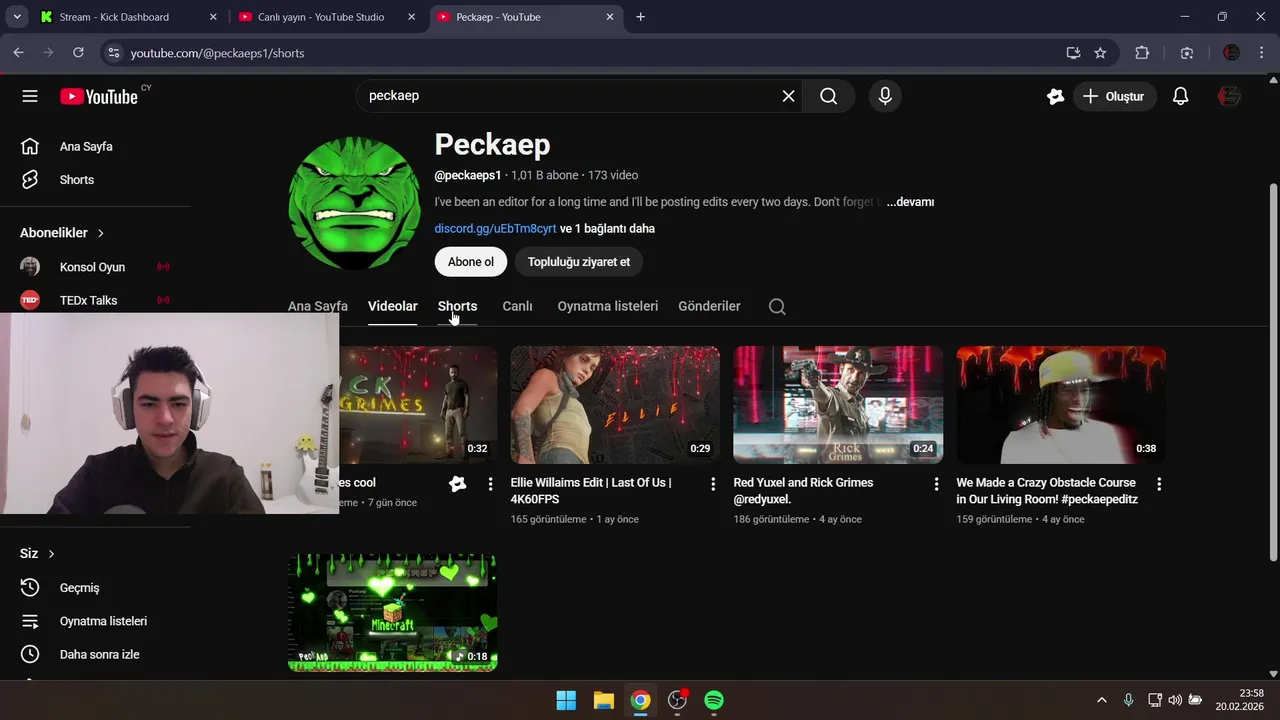Screen dimensions: 1280x720
Task: Subscribe with Abone ol button
Action: click(471, 262)
